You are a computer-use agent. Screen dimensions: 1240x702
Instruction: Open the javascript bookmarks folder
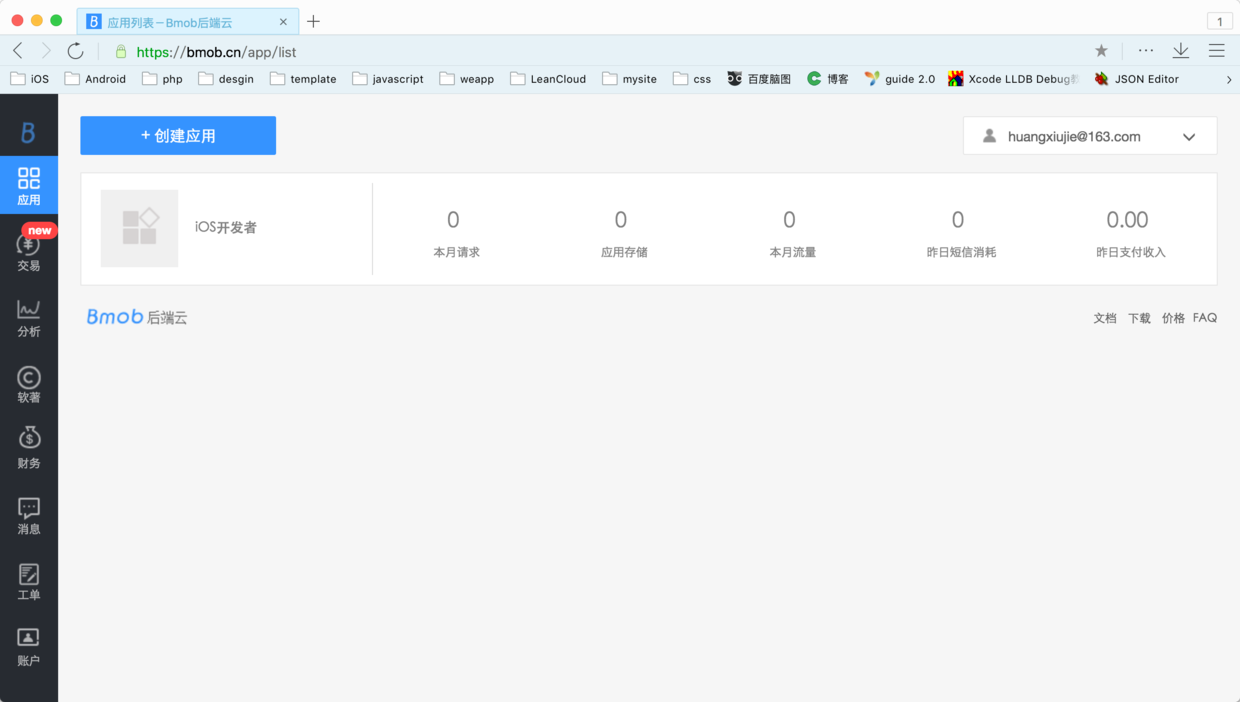(388, 79)
